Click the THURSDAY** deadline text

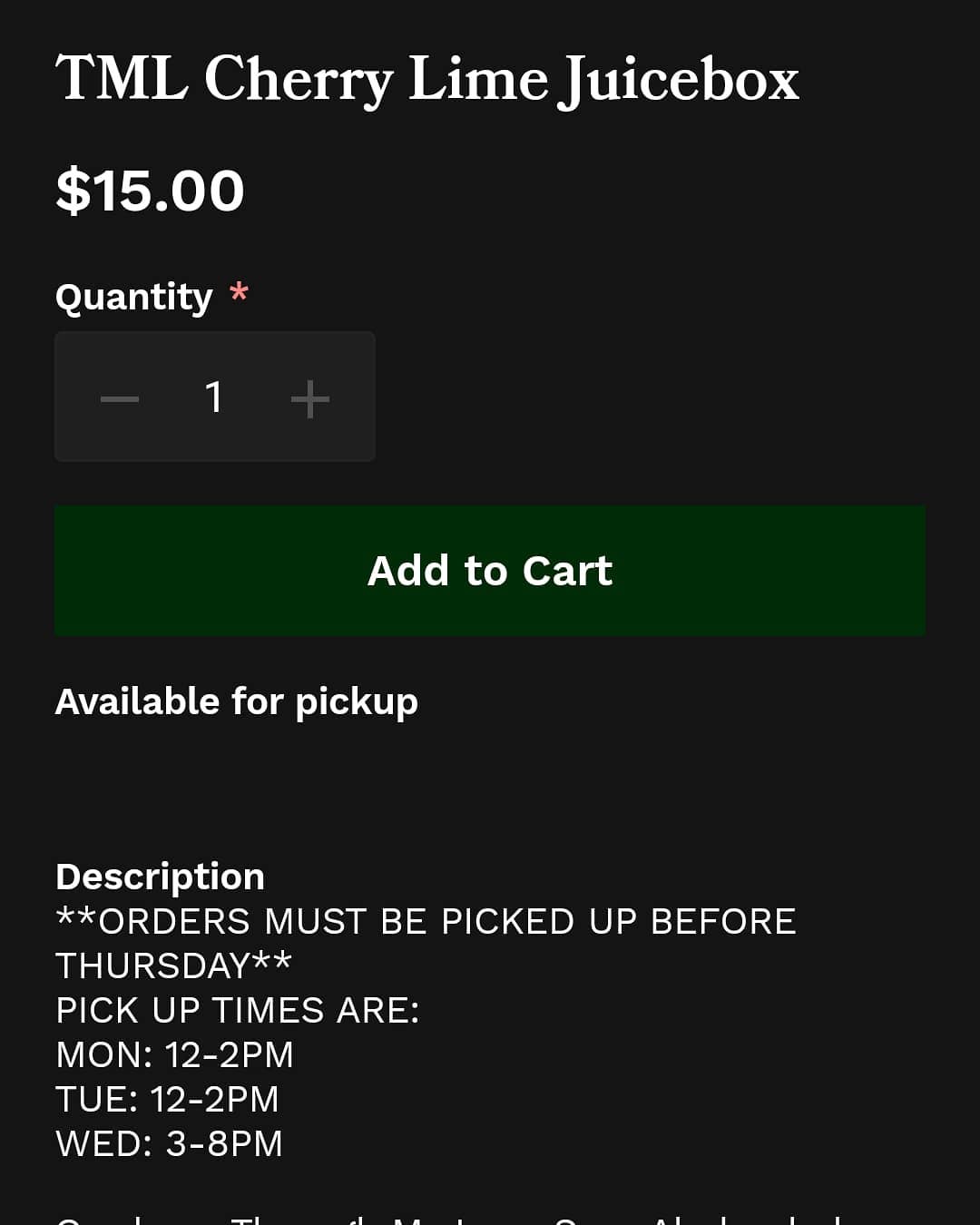click(x=173, y=965)
